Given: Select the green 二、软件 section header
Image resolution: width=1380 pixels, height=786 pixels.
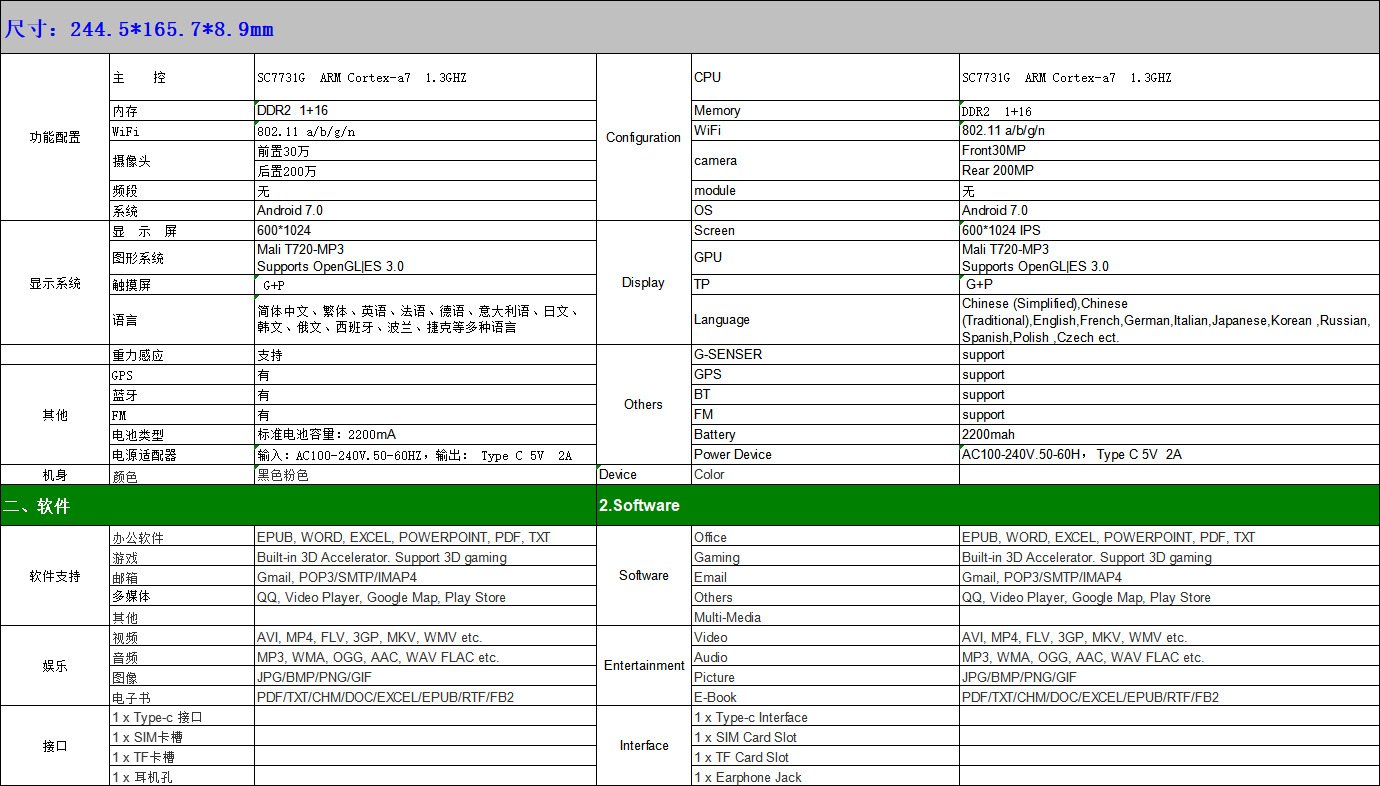Looking at the screenshot, I should pyautogui.click(x=297, y=506).
